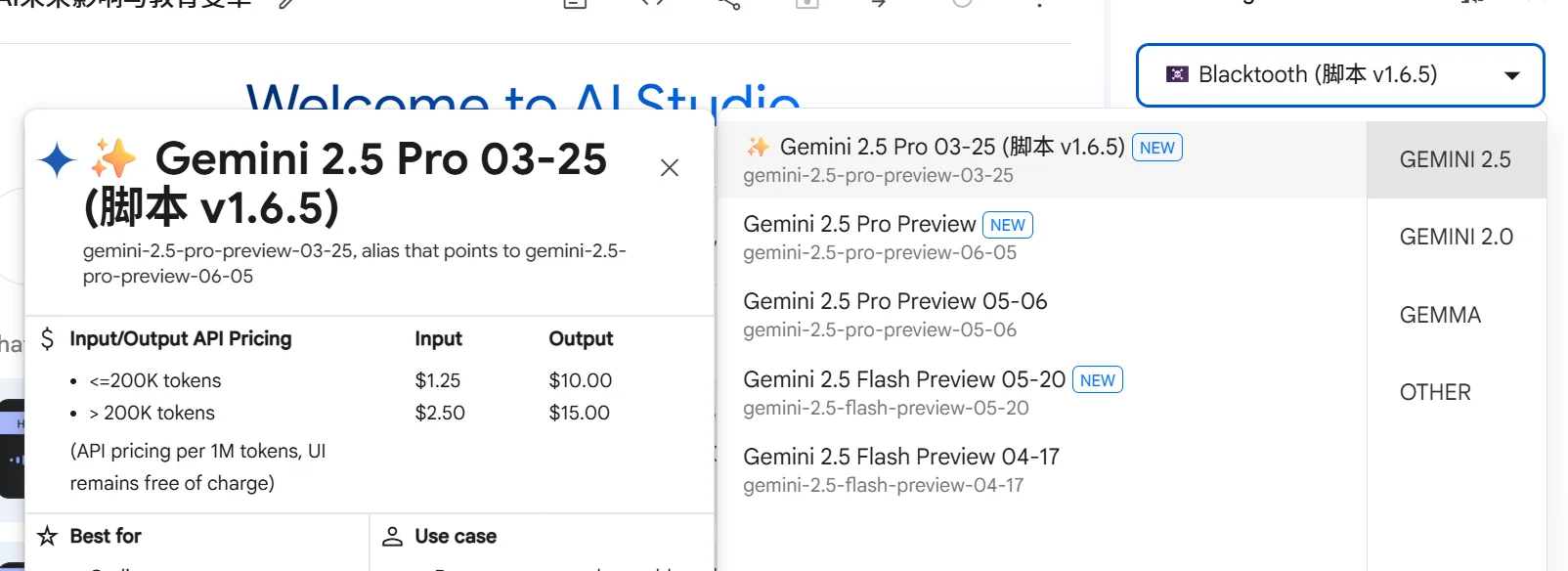Click the Gemini 2.5 Pro 03-25 card title
The width and height of the screenshot is (1568, 571).
[x=345, y=183]
